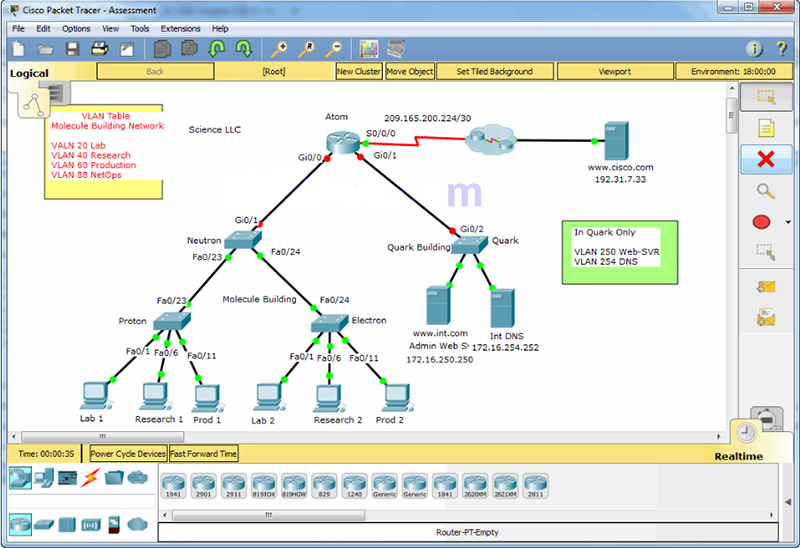Open the Custom Devices Dialog icon
The image size is (800, 548).
(x=396, y=49)
